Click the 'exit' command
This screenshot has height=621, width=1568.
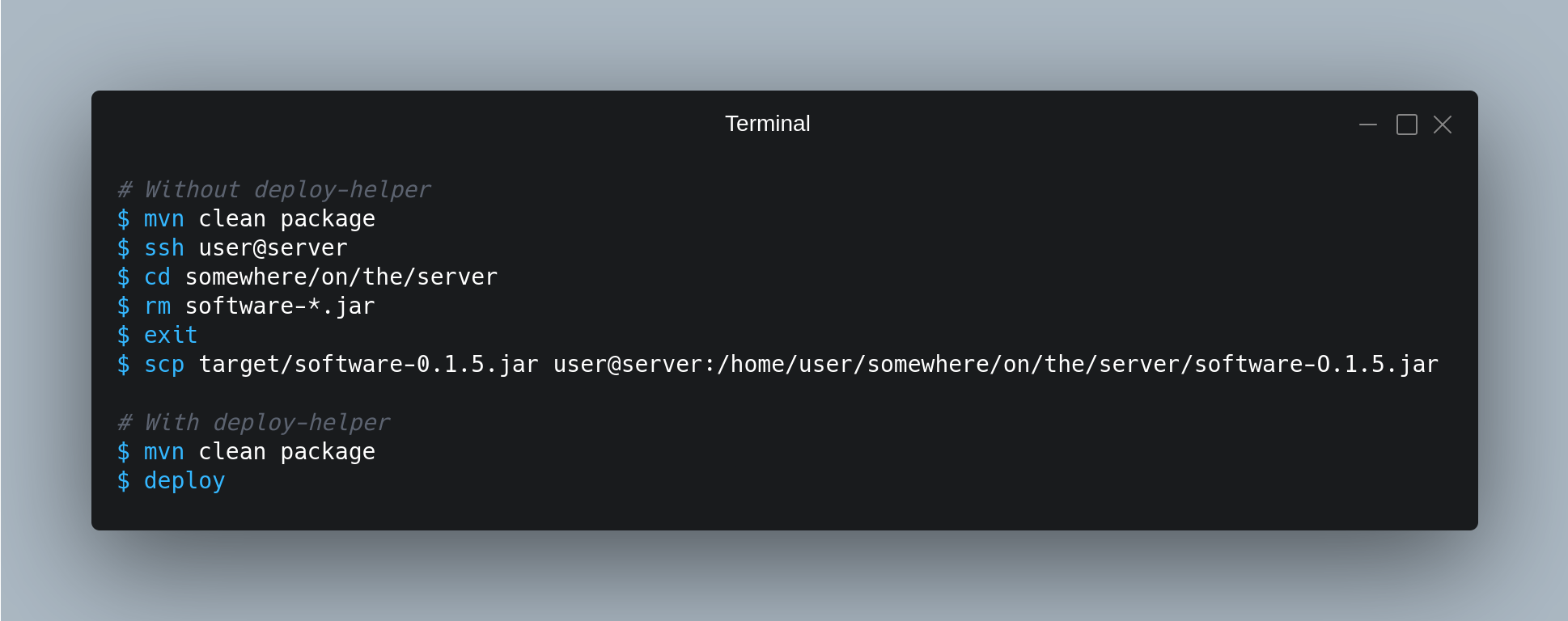pos(171,336)
